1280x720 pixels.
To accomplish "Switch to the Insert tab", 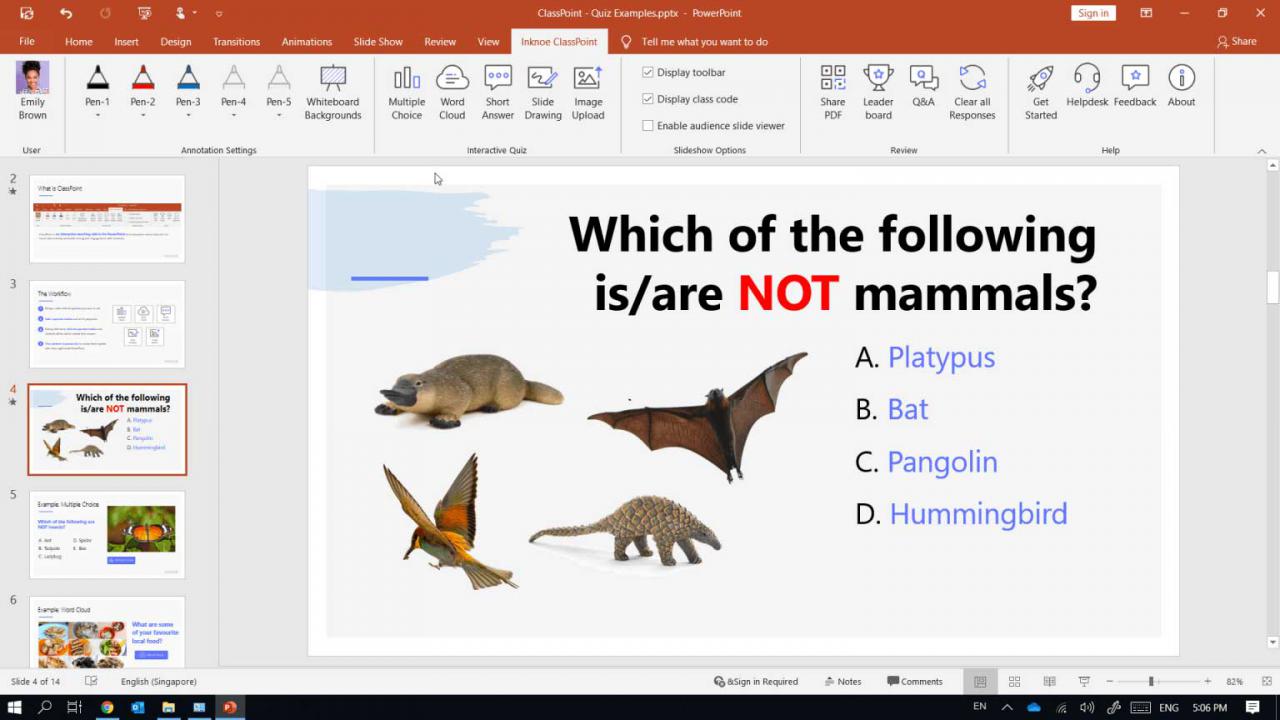I will (126, 42).
